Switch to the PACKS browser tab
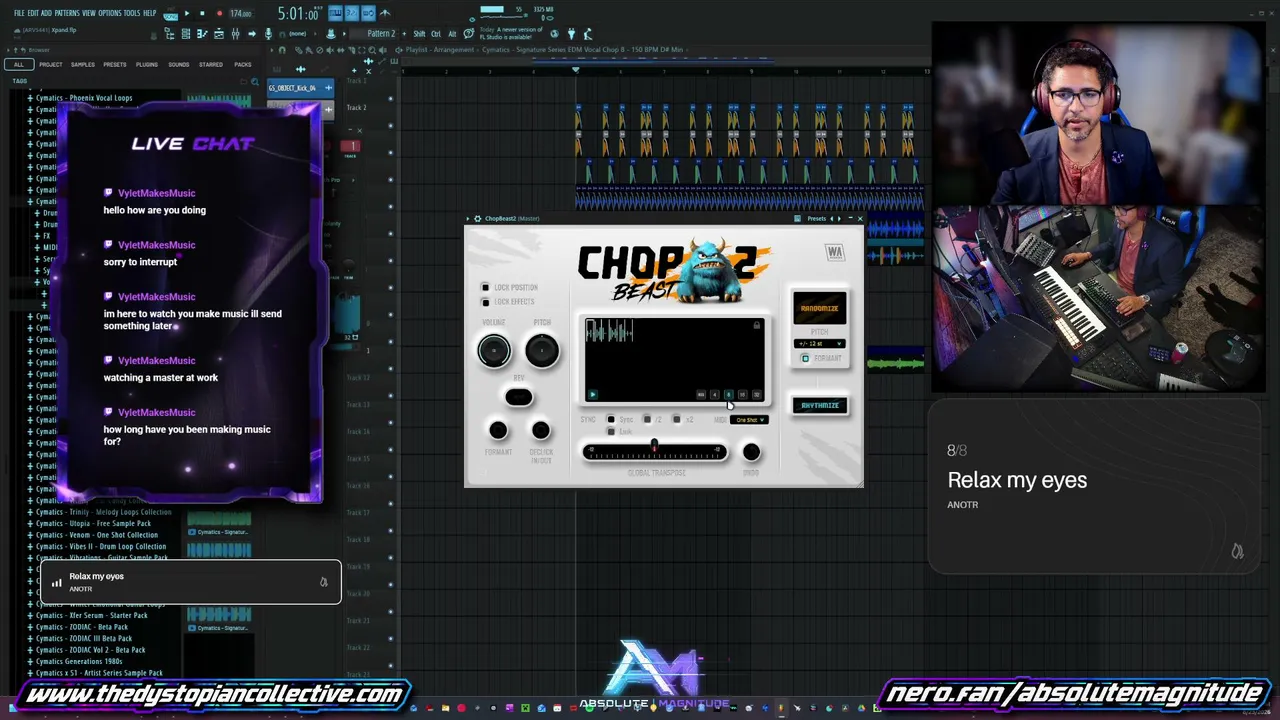This screenshot has height=720, width=1280. [x=243, y=65]
